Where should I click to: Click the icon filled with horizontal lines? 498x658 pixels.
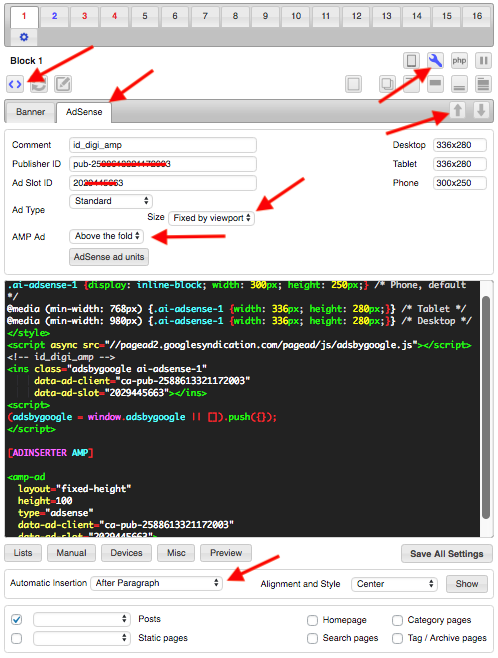(483, 84)
